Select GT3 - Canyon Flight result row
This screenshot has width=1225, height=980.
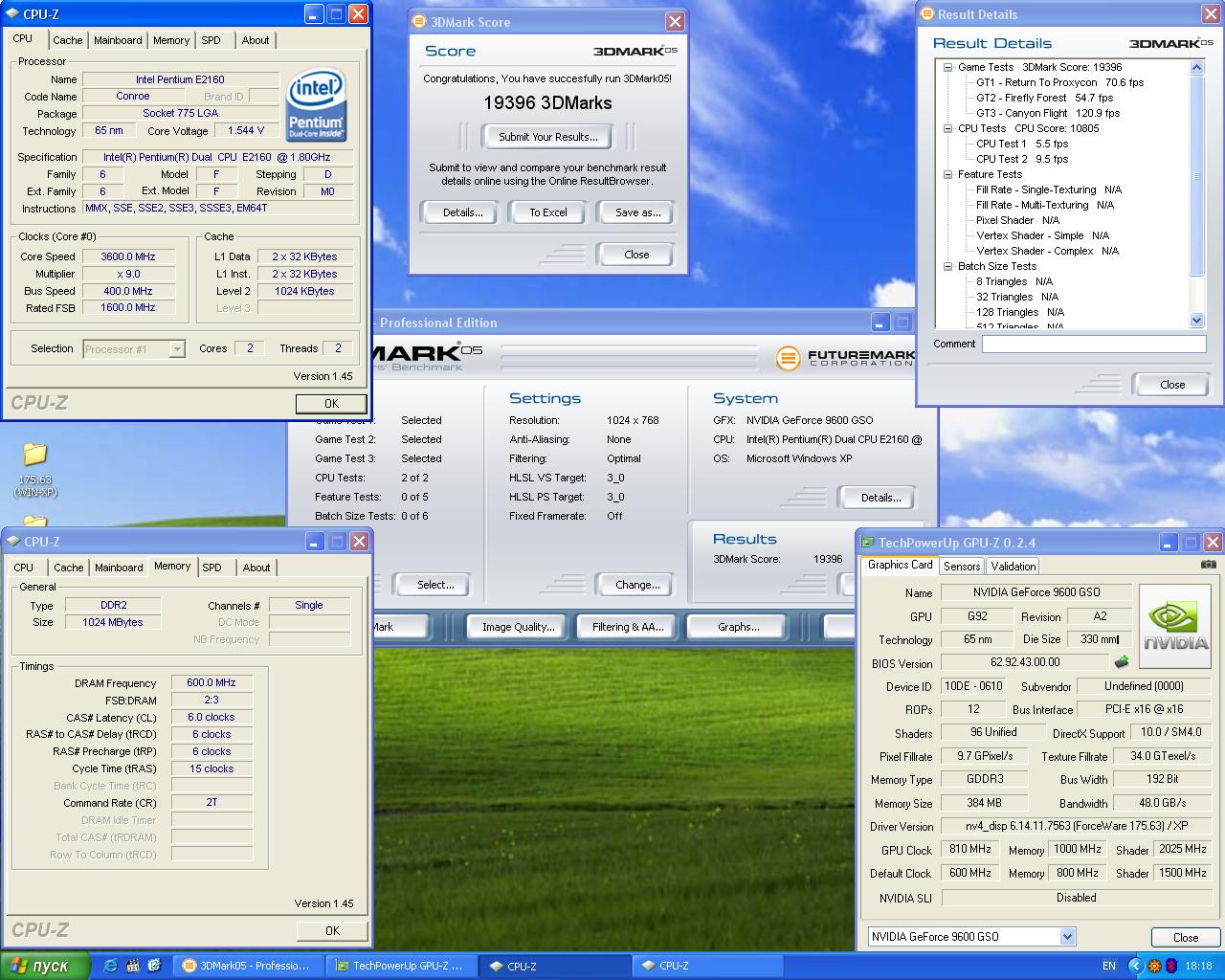coord(1048,113)
